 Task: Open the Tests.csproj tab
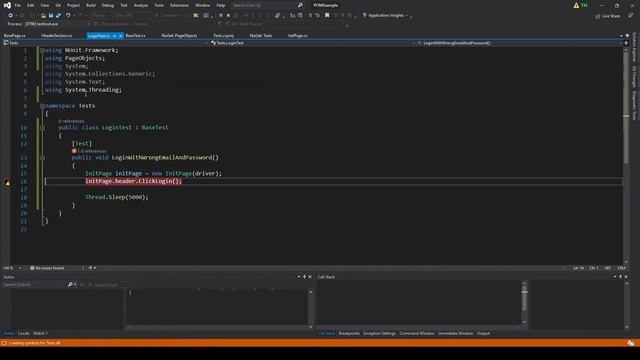point(224,36)
